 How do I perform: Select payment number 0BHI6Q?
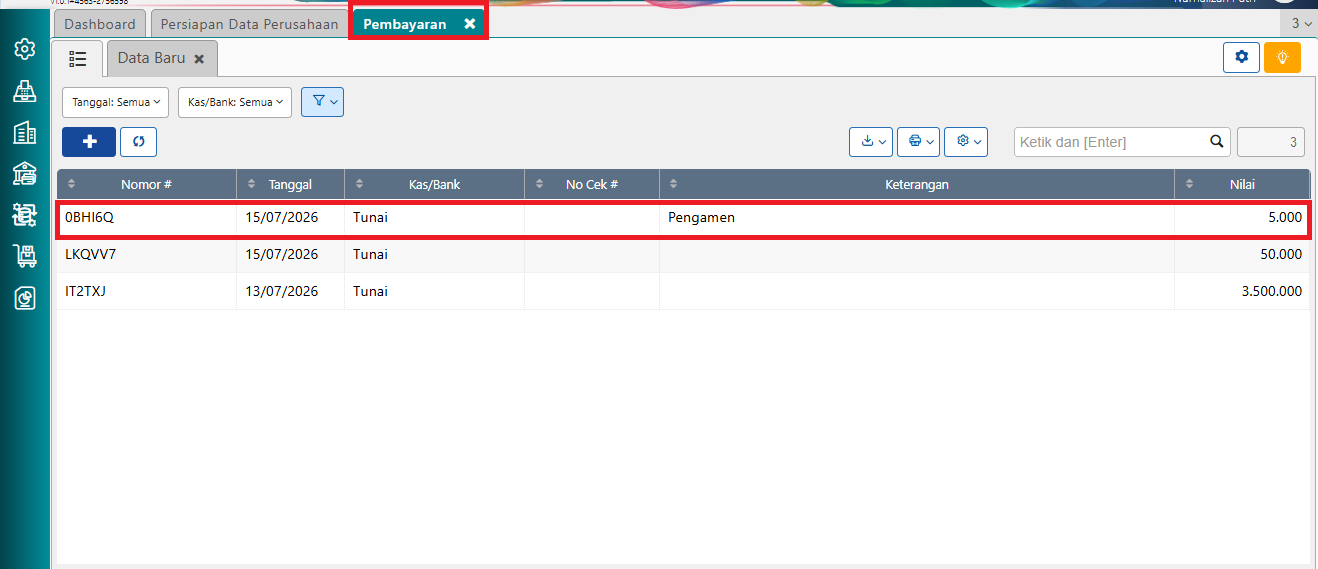[89, 217]
